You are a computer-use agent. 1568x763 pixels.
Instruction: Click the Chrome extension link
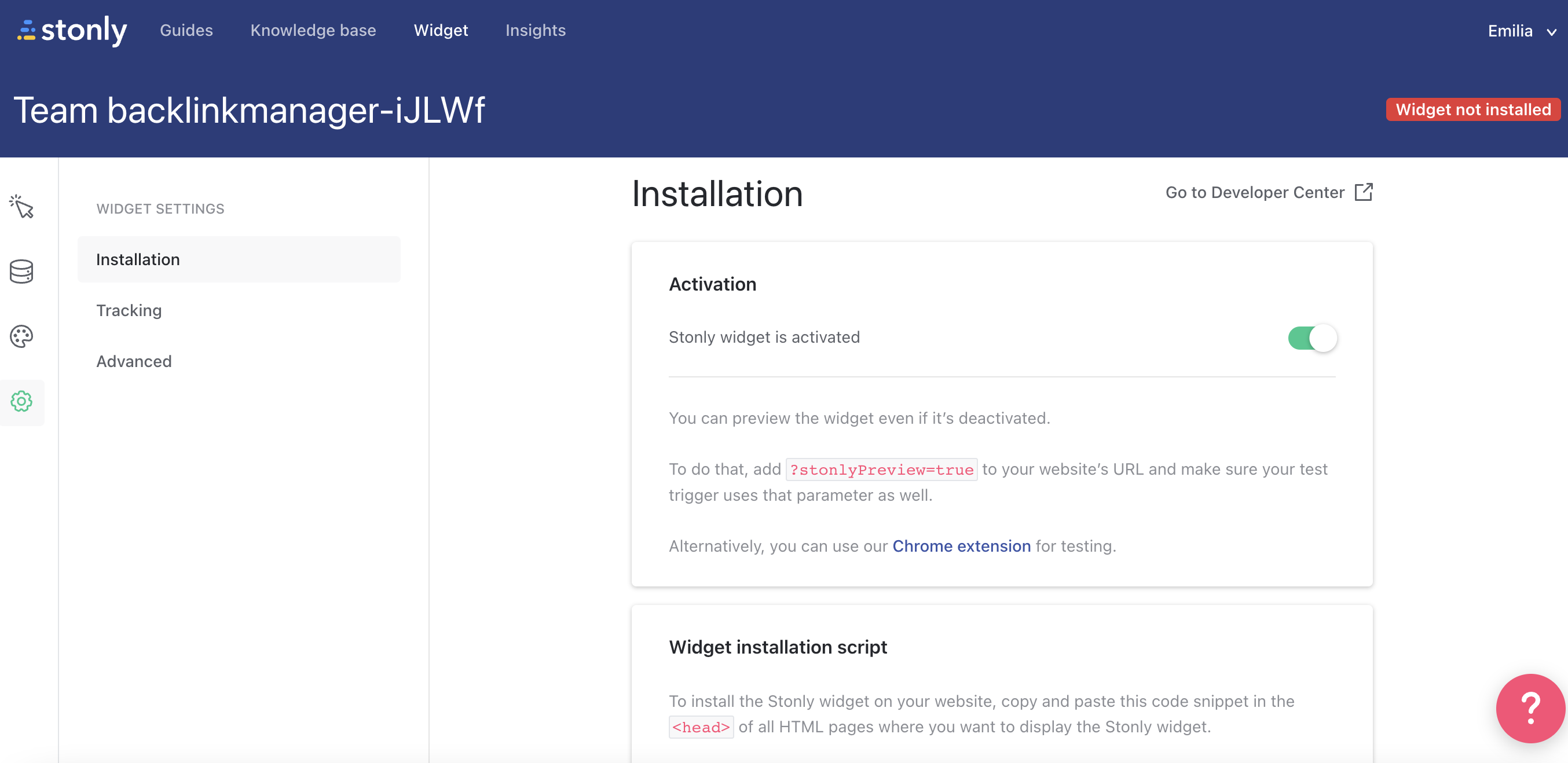pyautogui.click(x=961, y=546)
